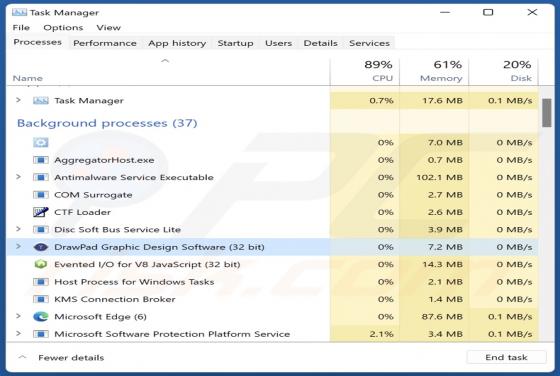
Task: Select the AggregatorHost.exe row name
Action: click(104, 160)
